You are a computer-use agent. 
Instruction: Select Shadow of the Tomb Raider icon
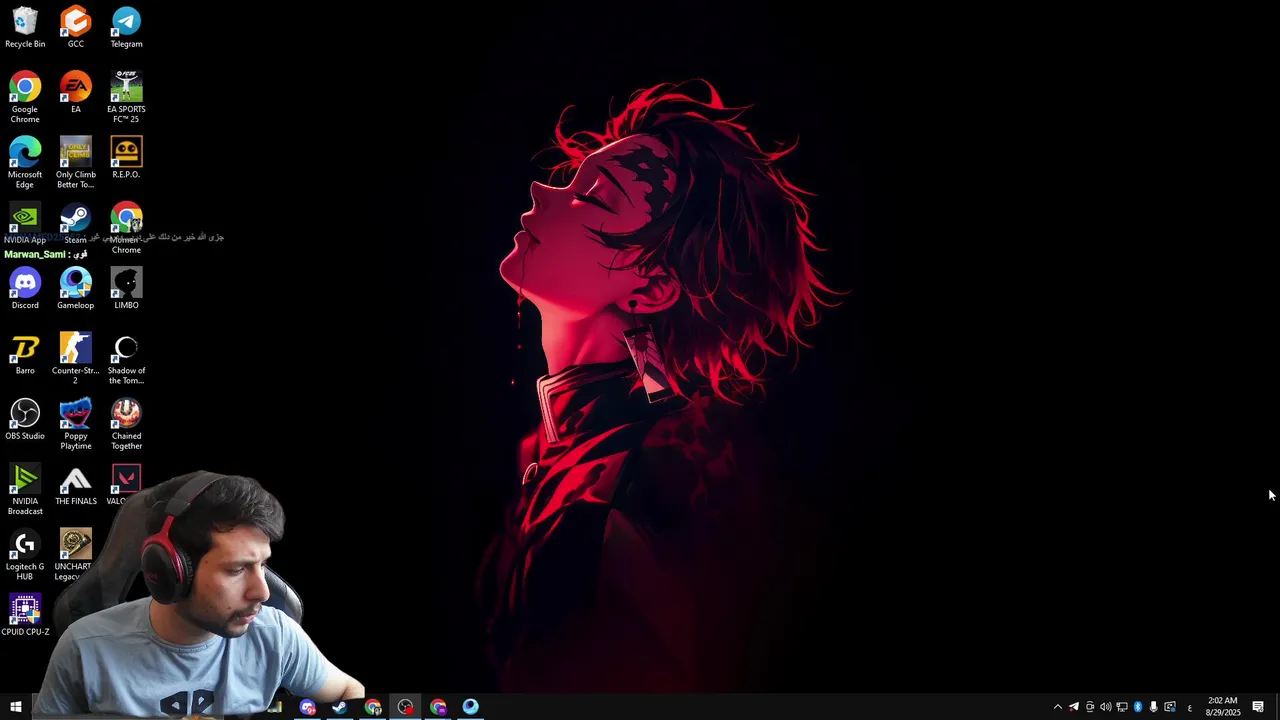126,358
